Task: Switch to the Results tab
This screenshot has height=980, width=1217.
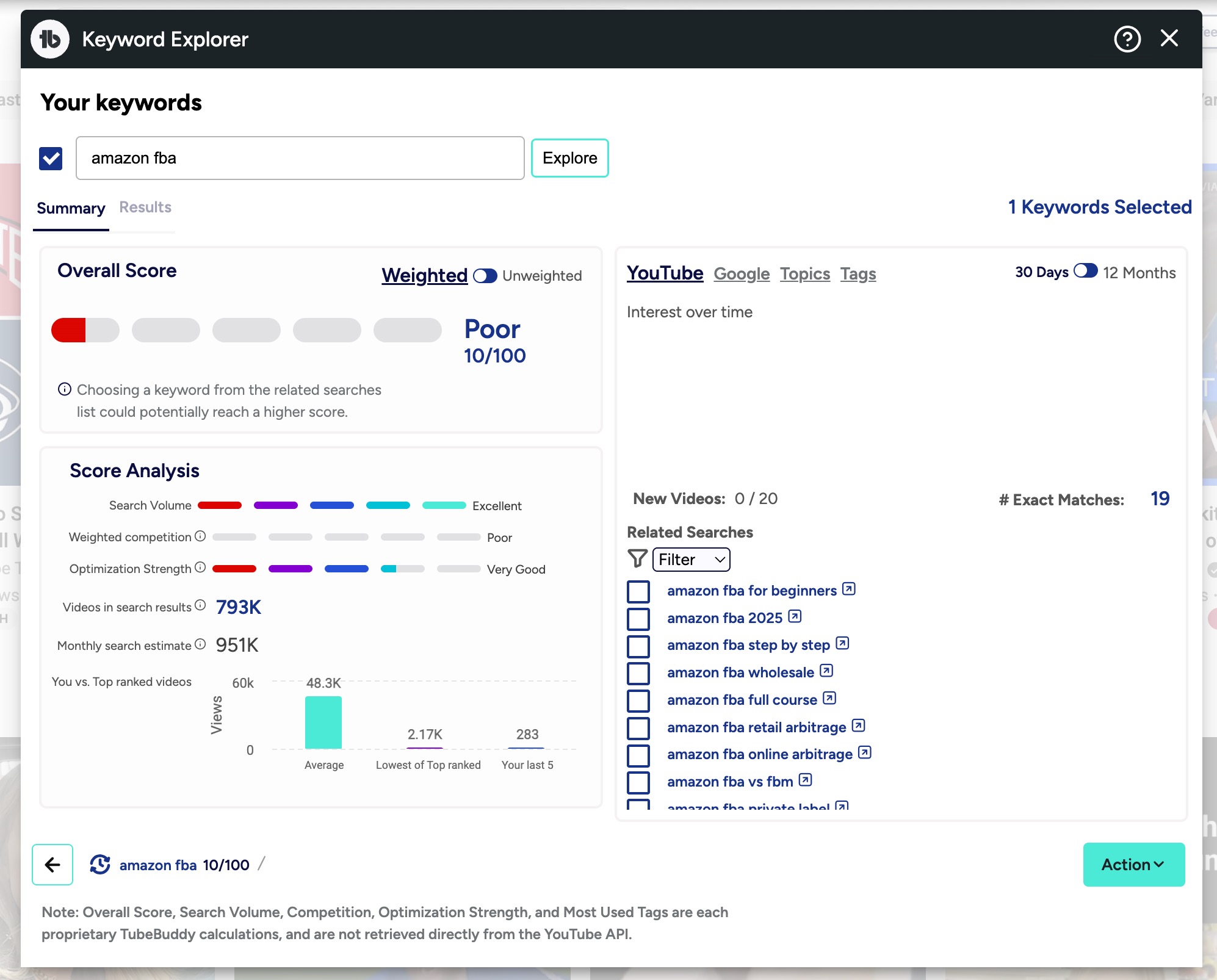Action: pyautogui.click(x=145, y=207)
